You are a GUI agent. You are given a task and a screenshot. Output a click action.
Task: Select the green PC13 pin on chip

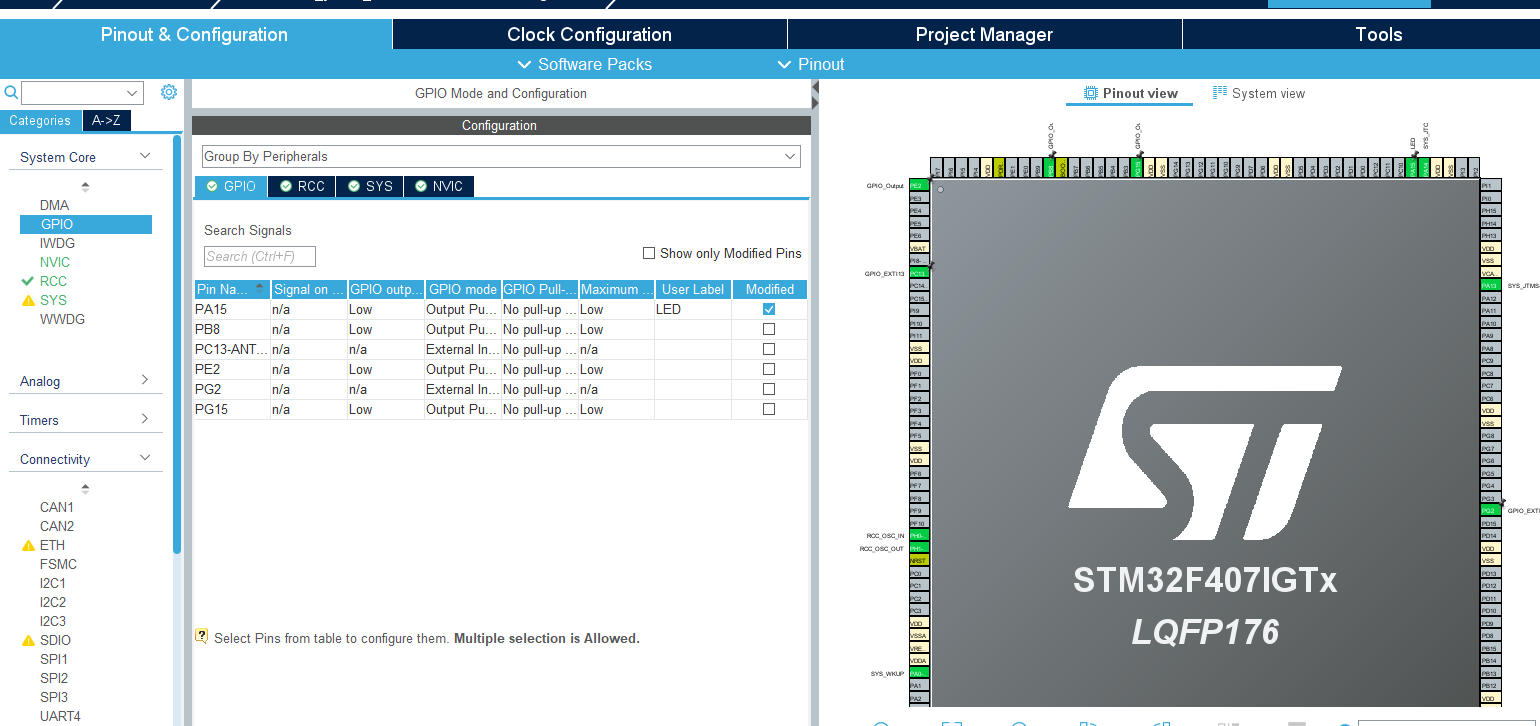(x=919, y=273)
